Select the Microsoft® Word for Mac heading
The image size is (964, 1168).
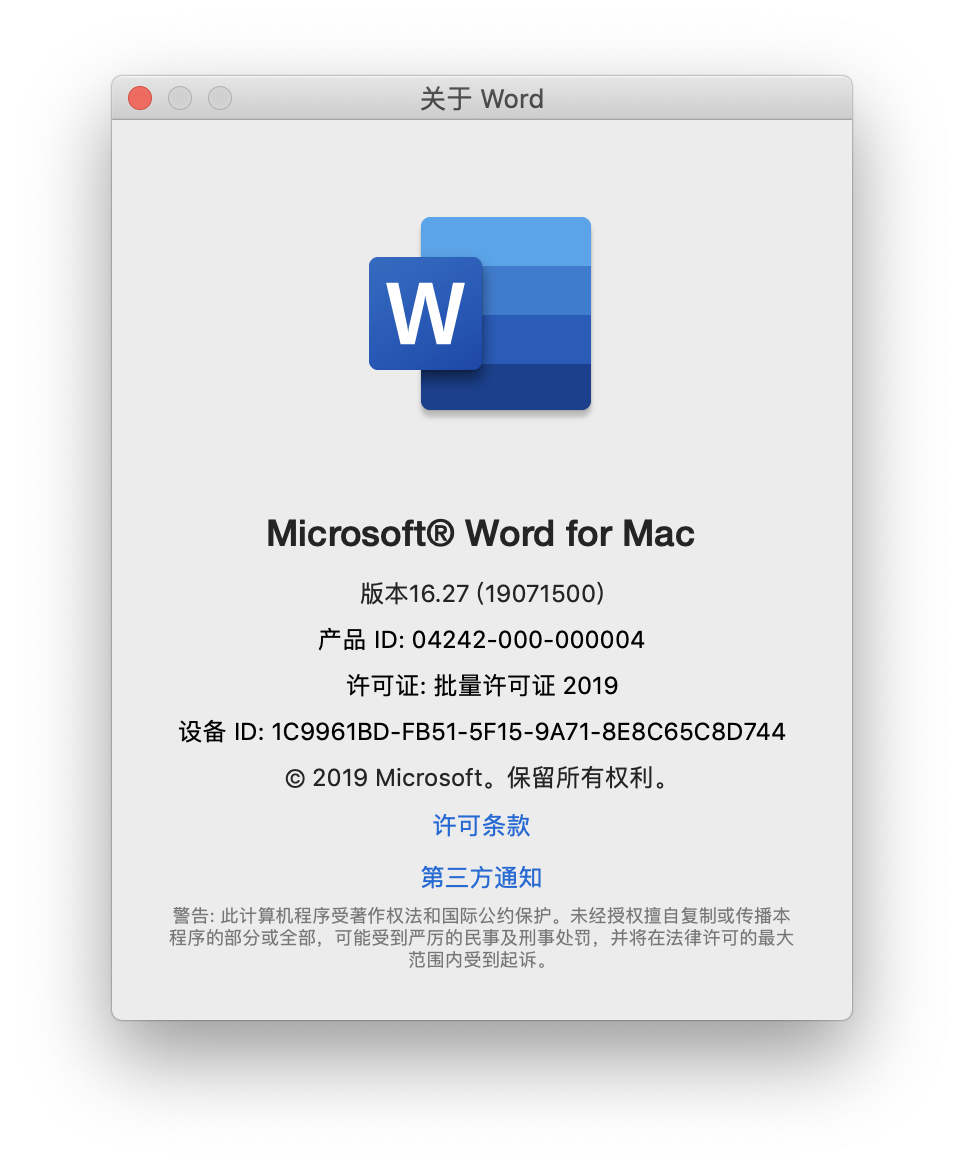click(481, 533)
